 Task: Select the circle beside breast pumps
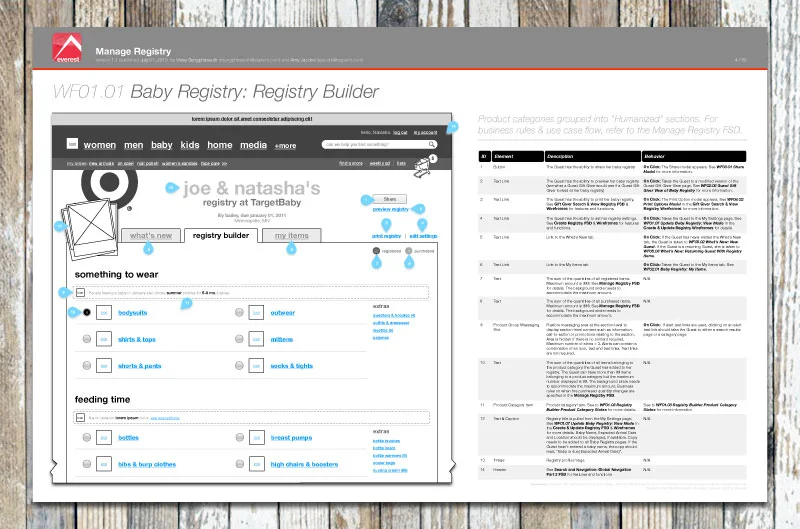(x=240, y=437)
